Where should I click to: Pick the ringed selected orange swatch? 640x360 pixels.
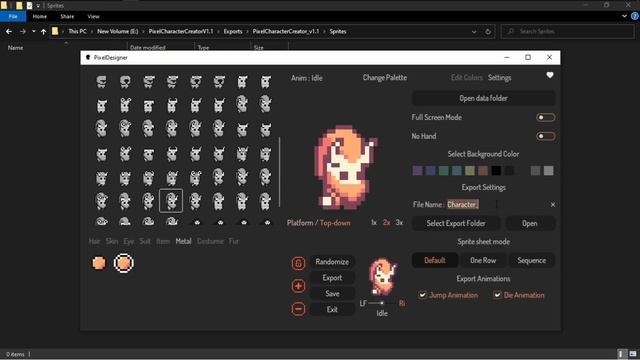pyautogui.click(x=123, y=263)
